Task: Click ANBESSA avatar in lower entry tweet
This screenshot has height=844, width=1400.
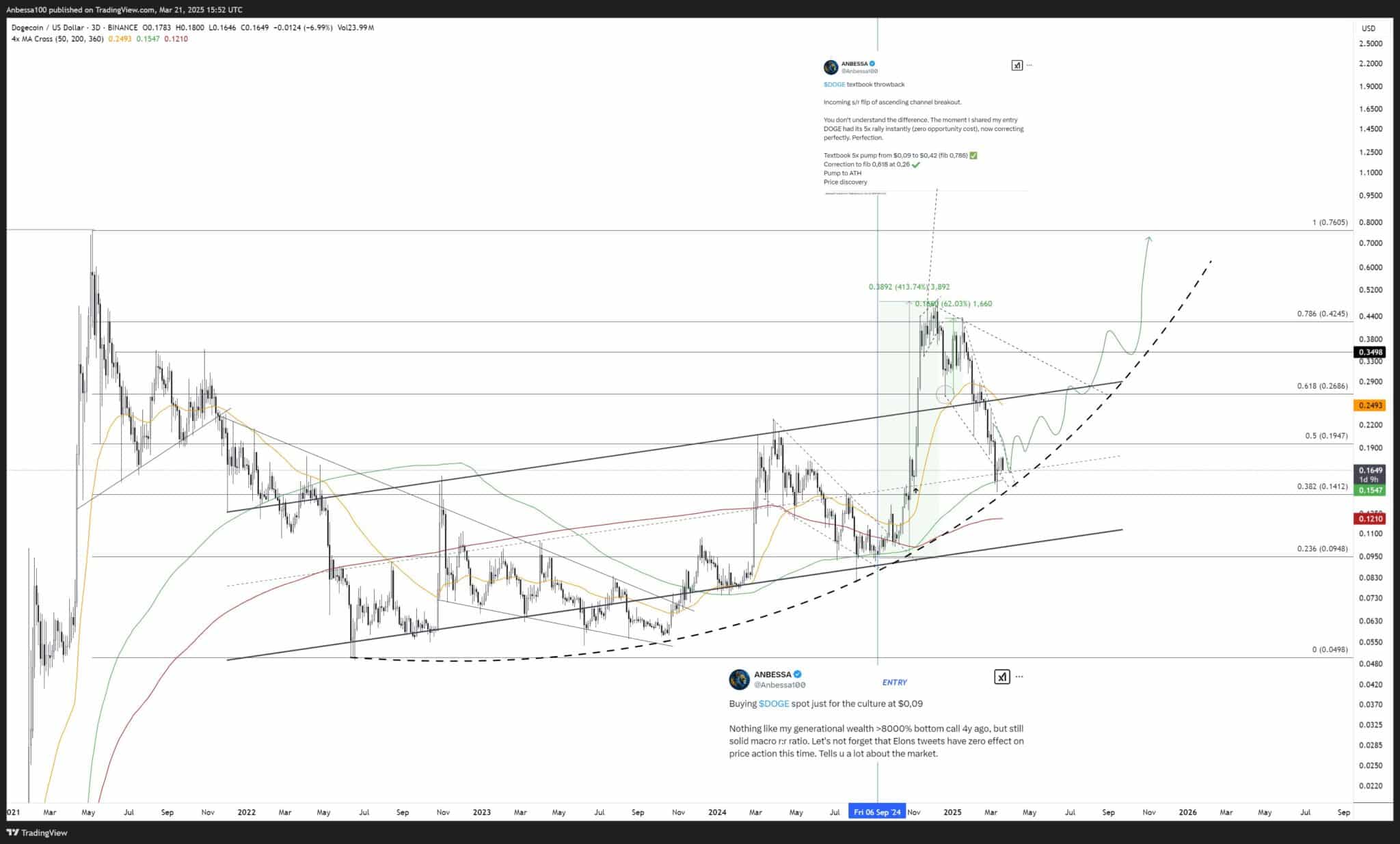Action: point(739,679)
